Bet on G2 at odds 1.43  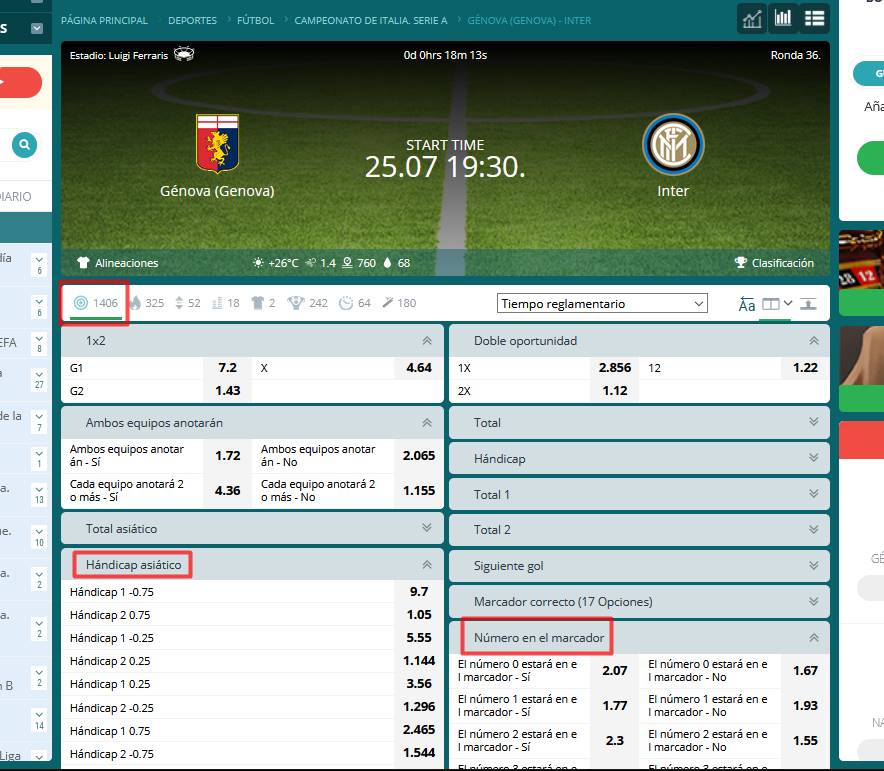pos(227,391)
